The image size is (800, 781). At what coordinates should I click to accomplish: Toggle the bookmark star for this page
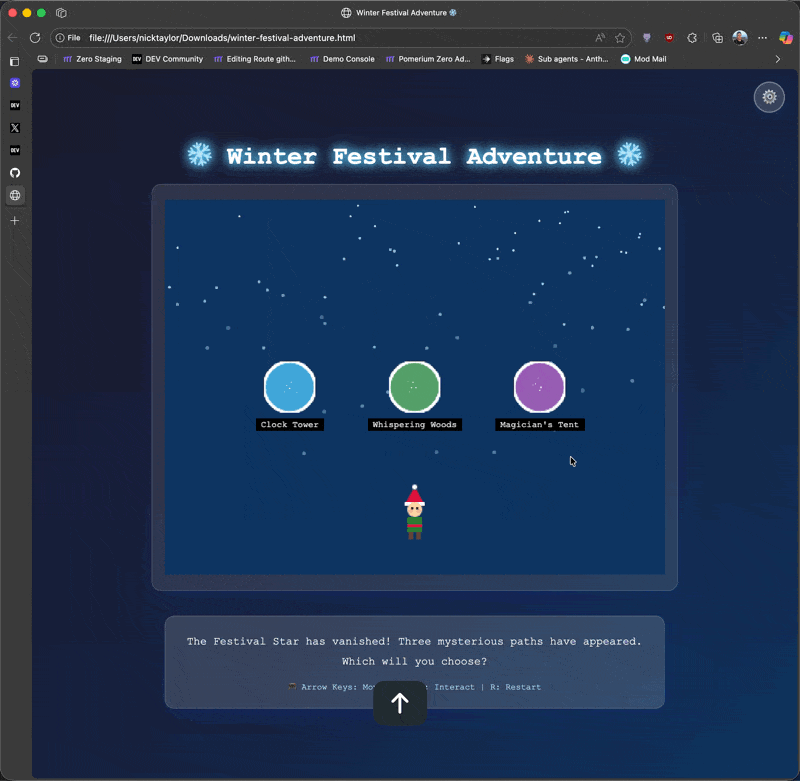(619, 37)
